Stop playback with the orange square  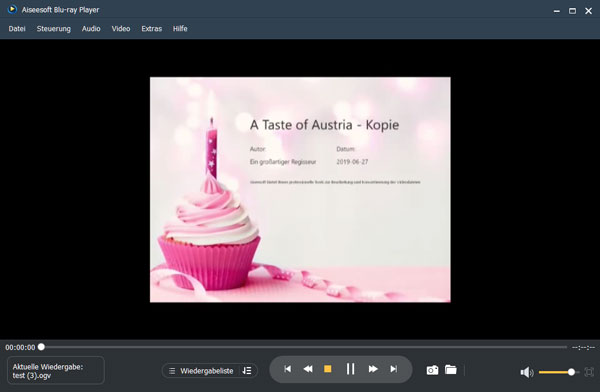pos(328,369)
